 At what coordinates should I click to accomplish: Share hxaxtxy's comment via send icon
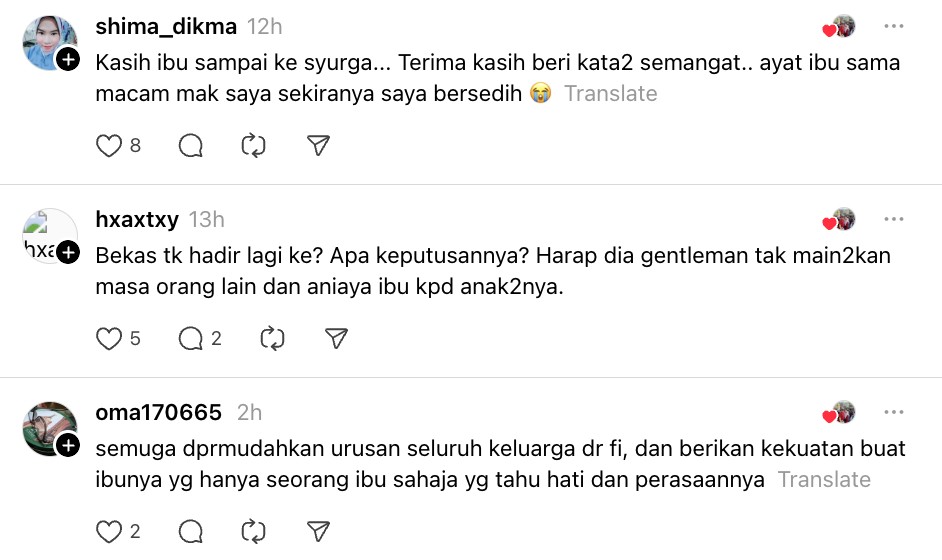pos(336,339)
